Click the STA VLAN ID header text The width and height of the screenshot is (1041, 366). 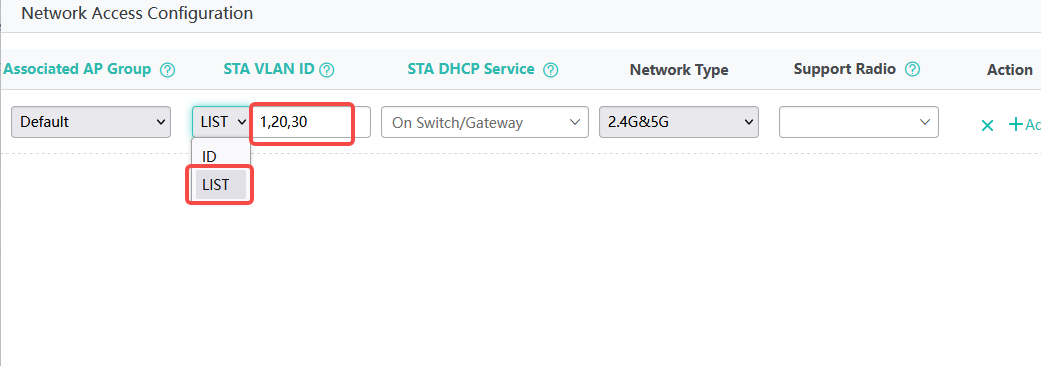tap(269, 69)
